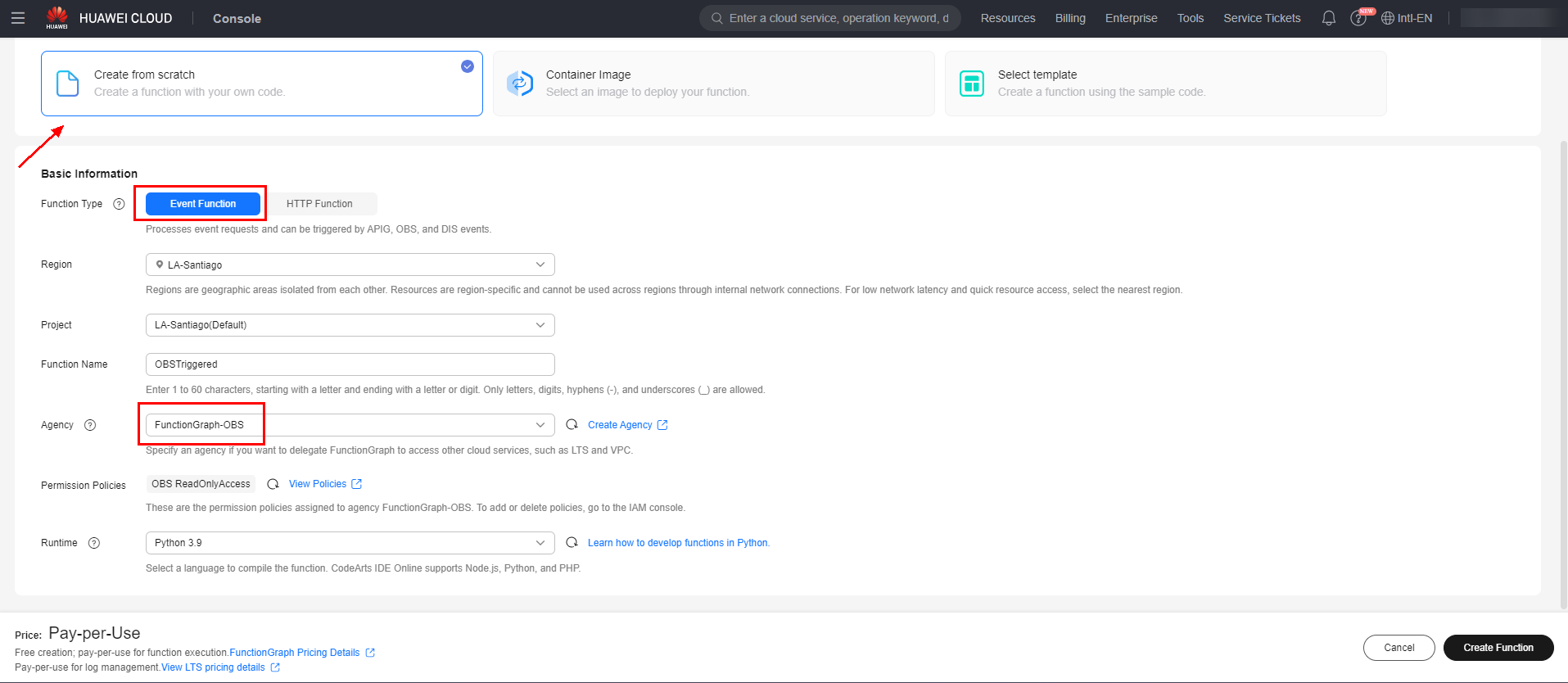1568x683 pixels.
Task: Click the Agency help tooltip icon
Action: [x=90, y=425]
